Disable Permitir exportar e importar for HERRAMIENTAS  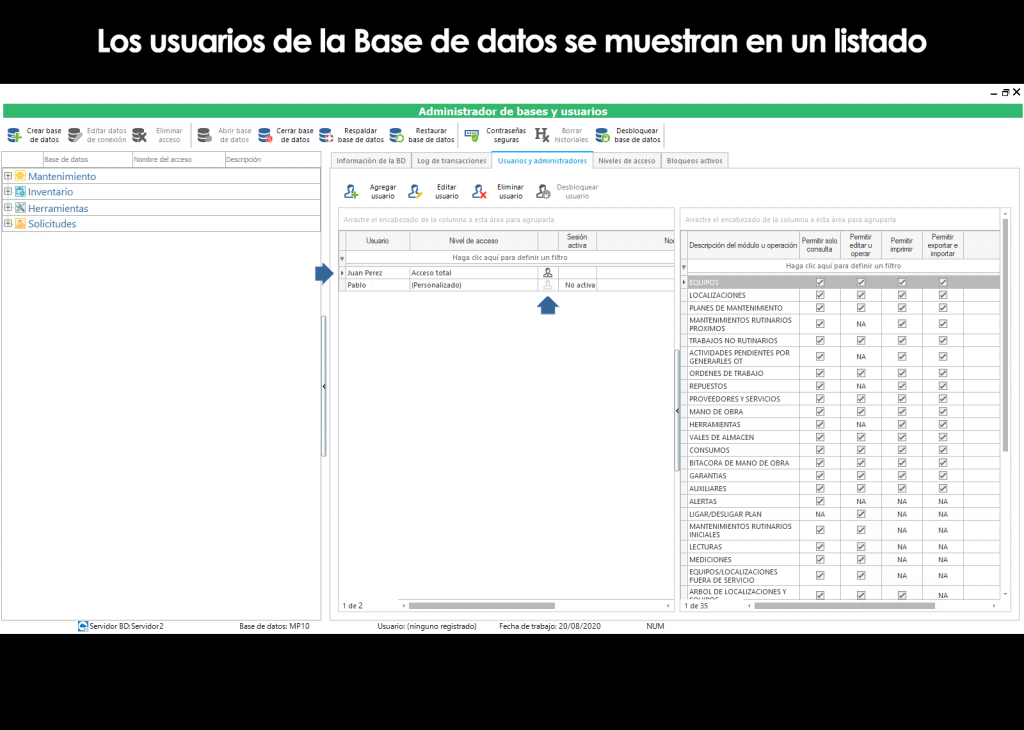[x=941, y=424]
